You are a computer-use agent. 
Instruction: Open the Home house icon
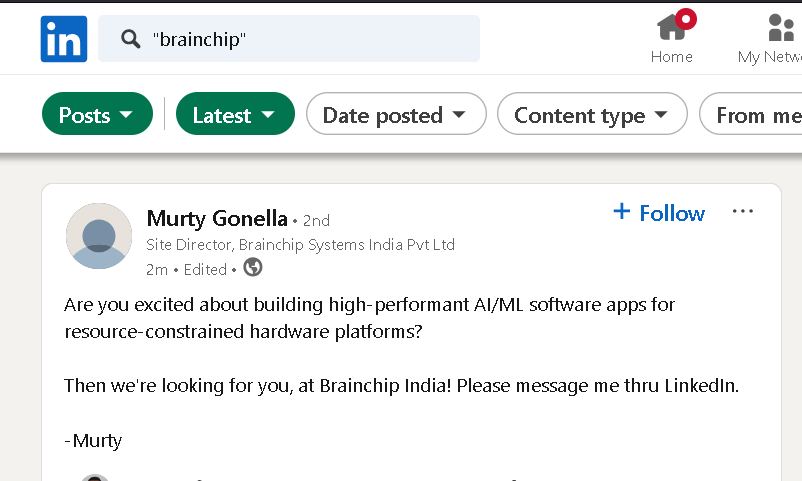(671, 27)
